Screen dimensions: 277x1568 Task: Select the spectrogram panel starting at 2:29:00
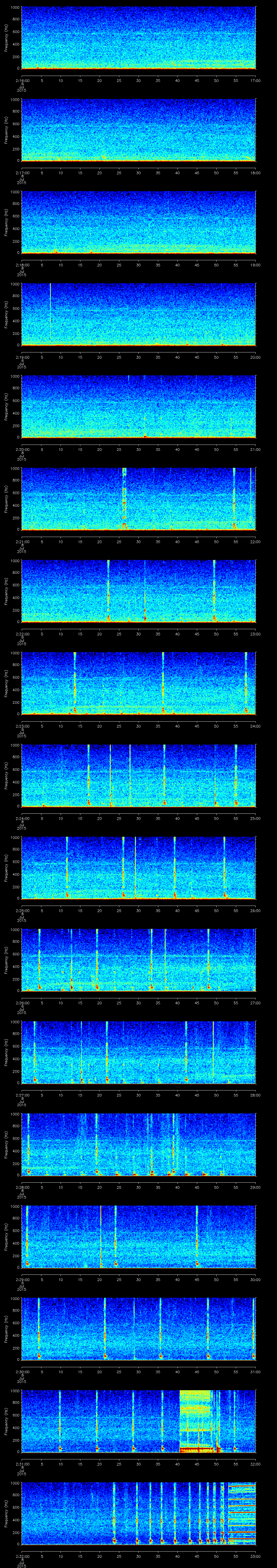click(x=138, y=1237)
